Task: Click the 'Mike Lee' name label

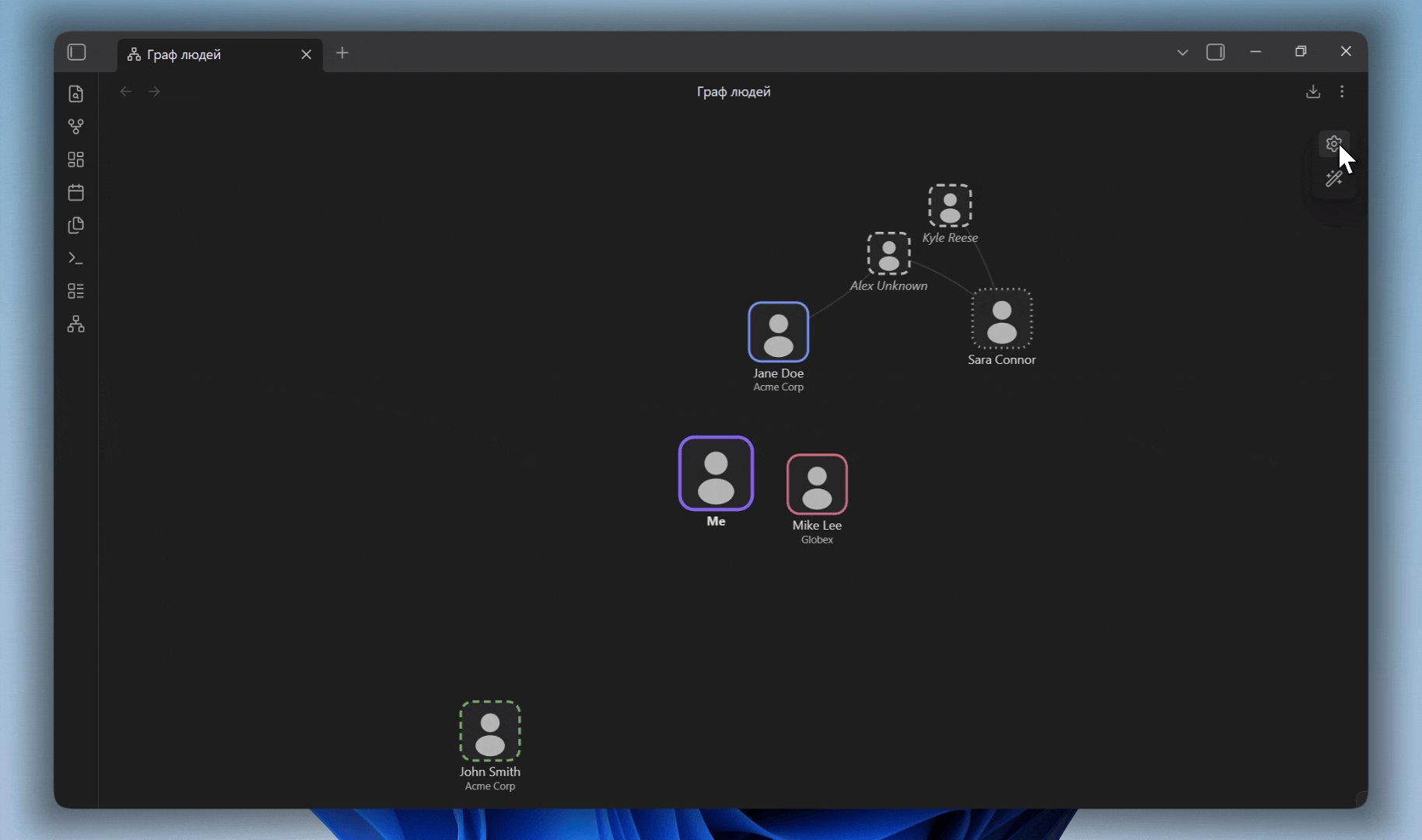Action: point(817,526)
